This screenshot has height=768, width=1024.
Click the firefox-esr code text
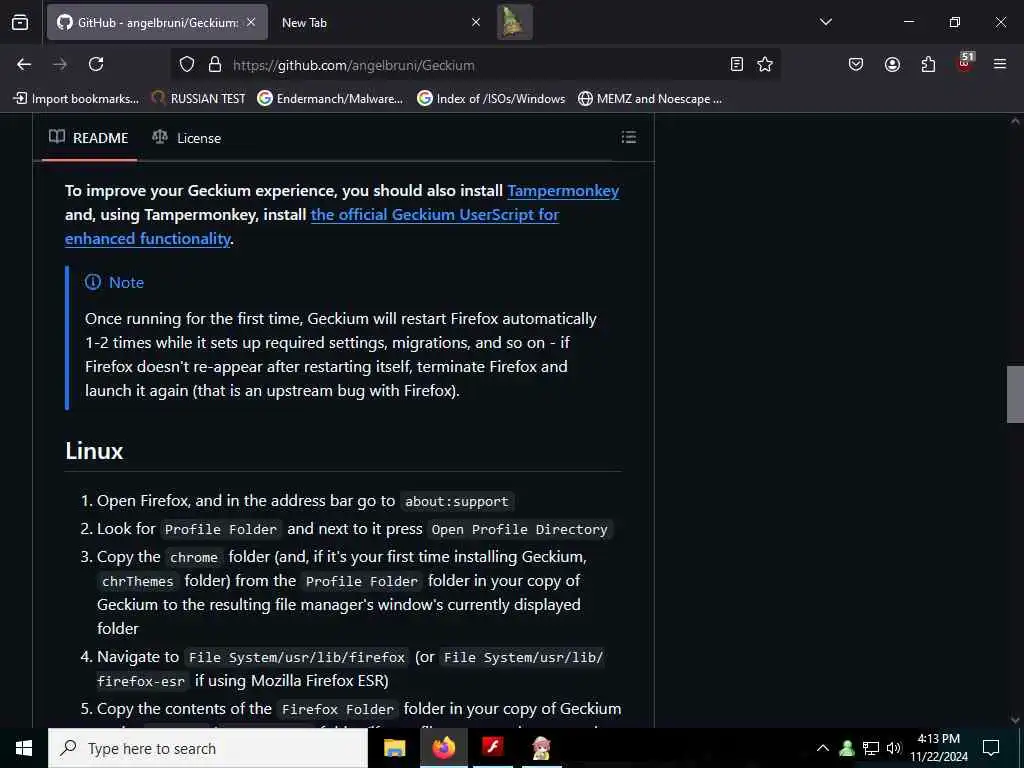click(141, 681)
